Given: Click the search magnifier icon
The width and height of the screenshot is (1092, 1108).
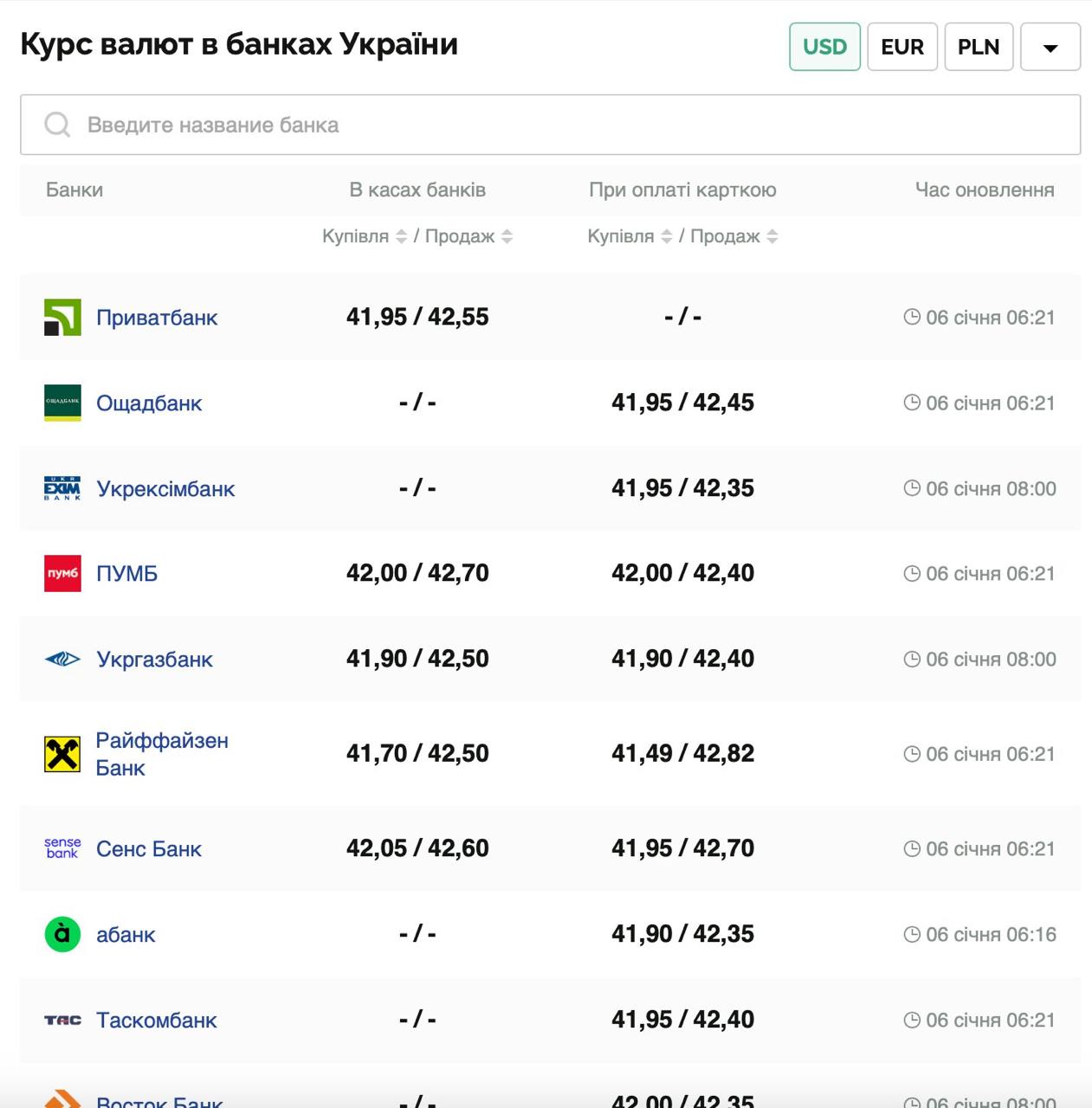Looking at the screenshot, I should pyautogui.click(x=57, y=125).
